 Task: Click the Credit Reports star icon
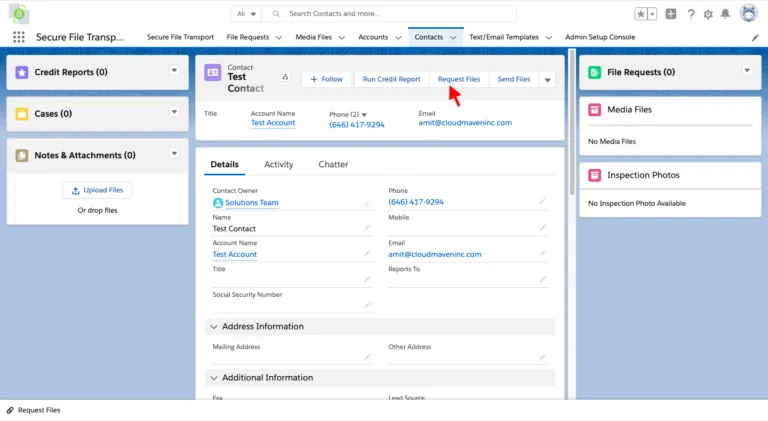tap(22, 72)
